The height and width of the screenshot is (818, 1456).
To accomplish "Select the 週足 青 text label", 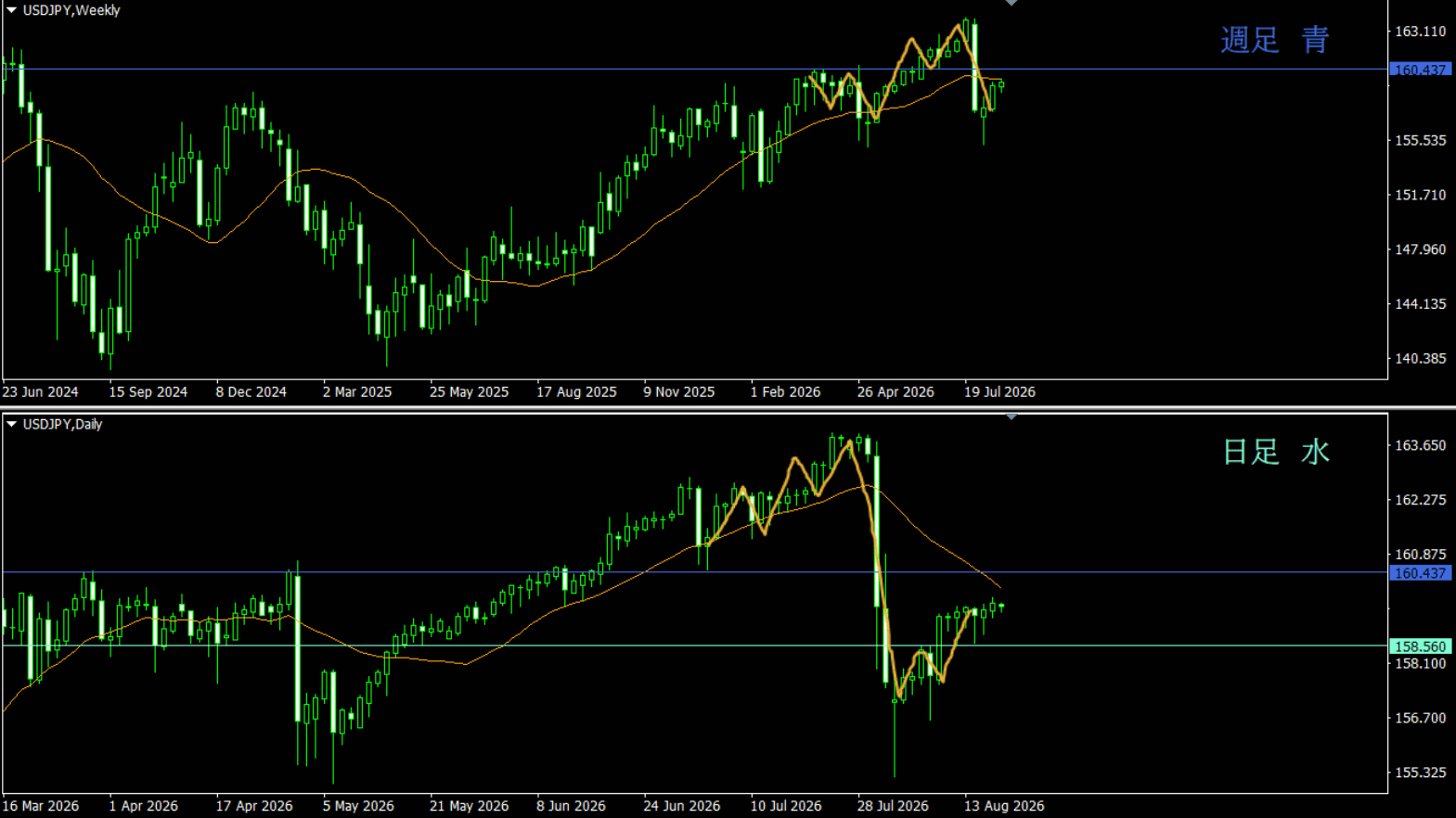I will pos(1275,40).
